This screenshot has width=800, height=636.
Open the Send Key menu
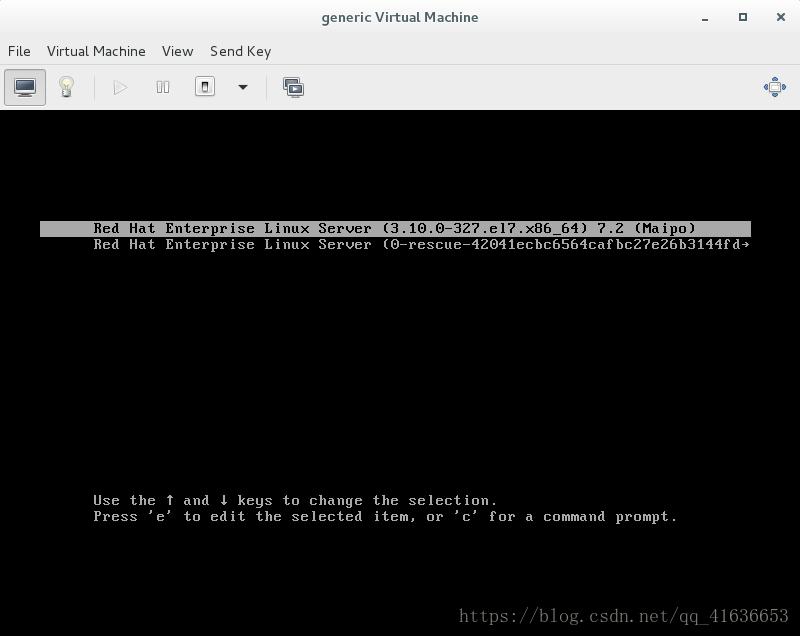click(x=240, y=51)
